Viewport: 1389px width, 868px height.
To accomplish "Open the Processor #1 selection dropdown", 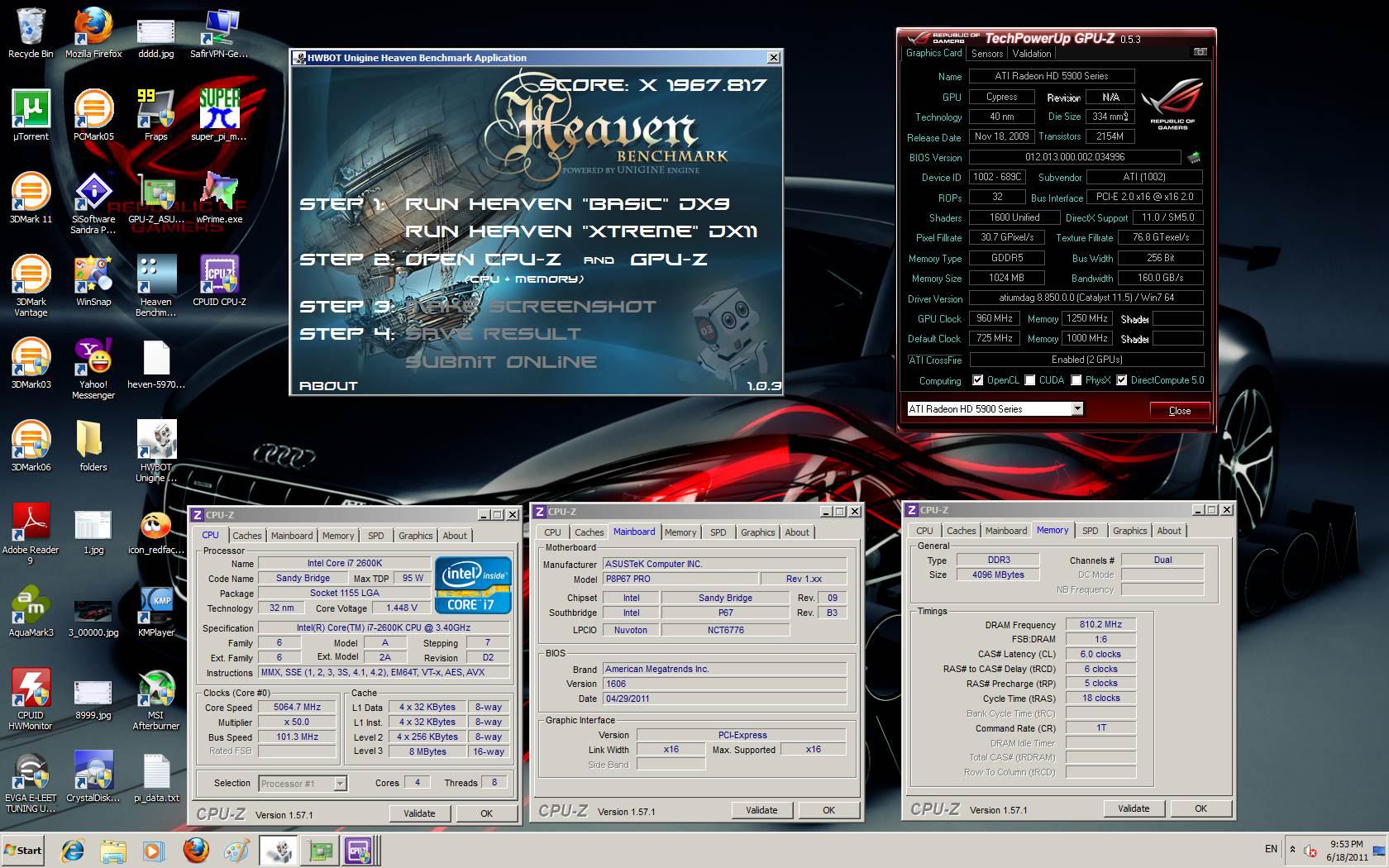I will click(x=340, y=783).
